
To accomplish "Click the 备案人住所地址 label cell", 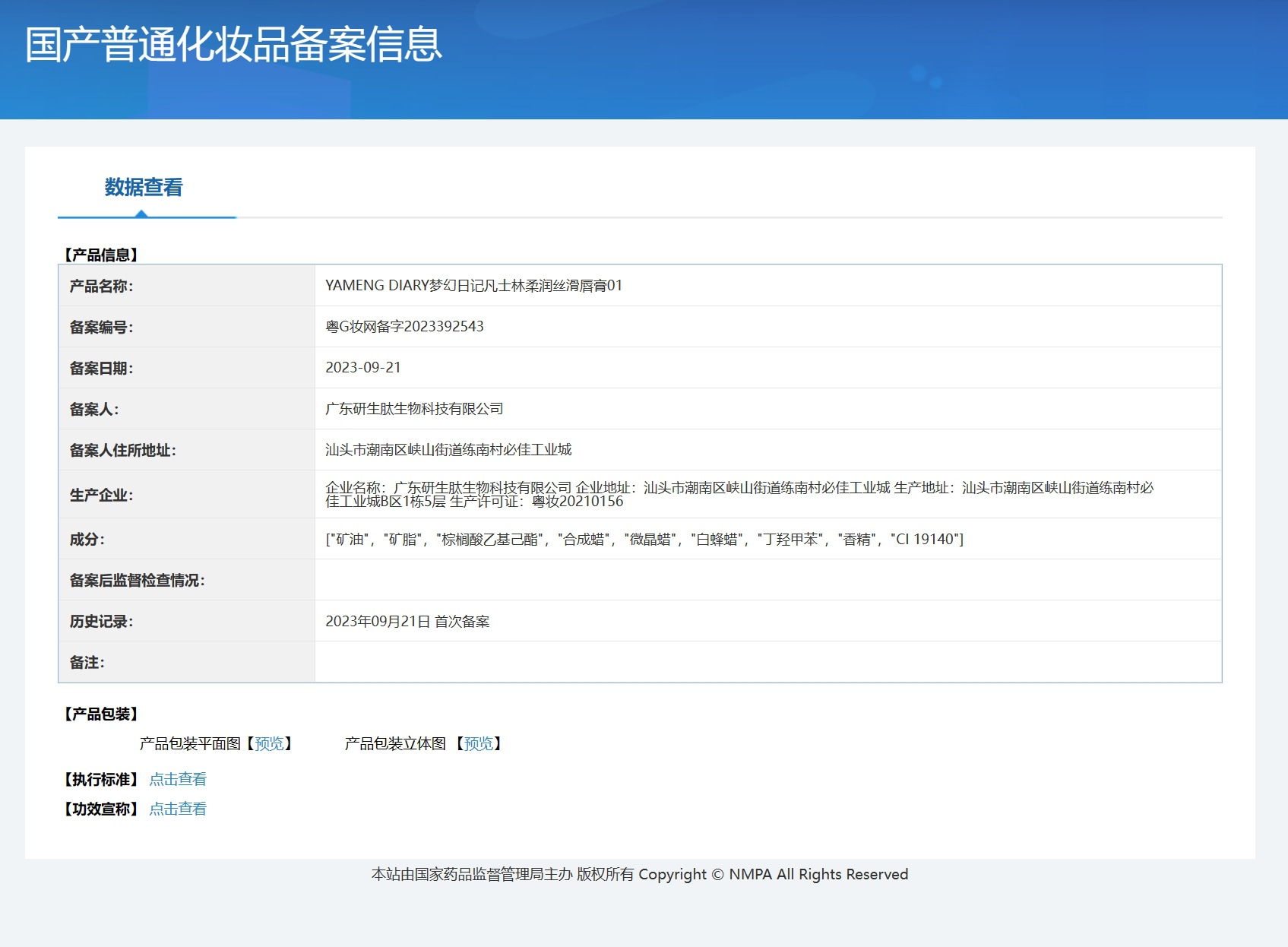I will coord(187,450).
